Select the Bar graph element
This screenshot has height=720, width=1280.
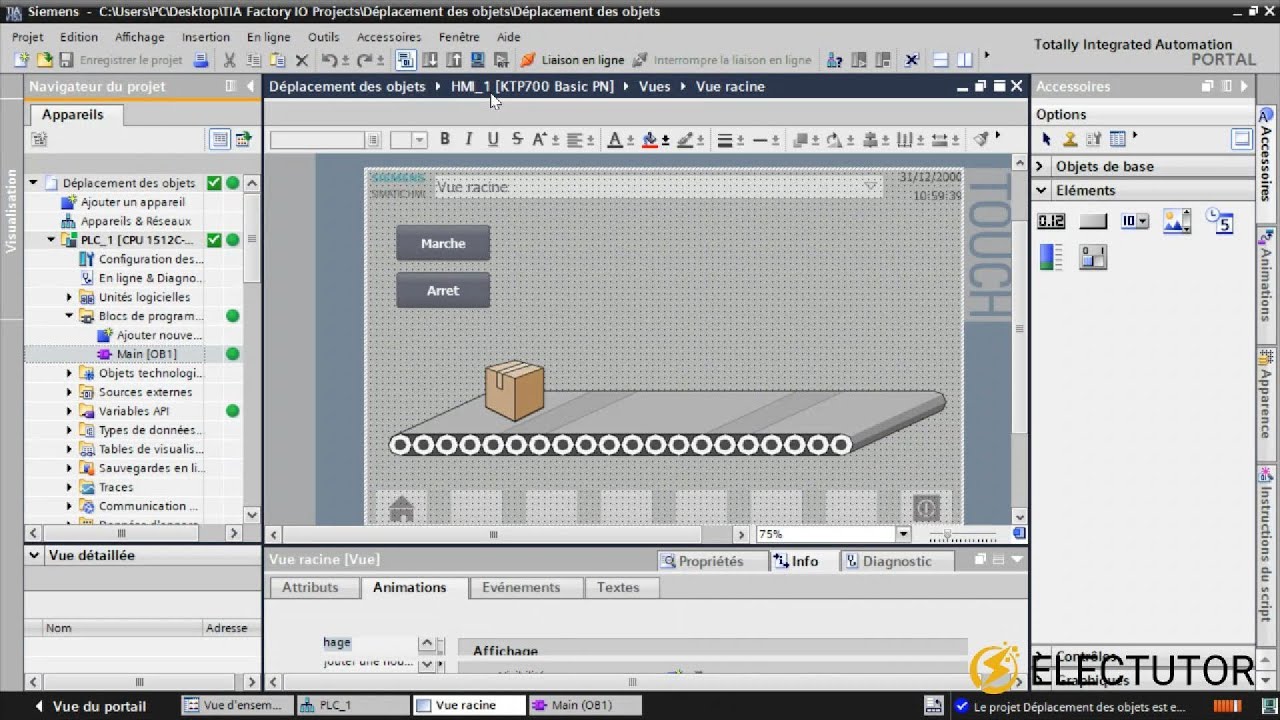[1051, 258]
